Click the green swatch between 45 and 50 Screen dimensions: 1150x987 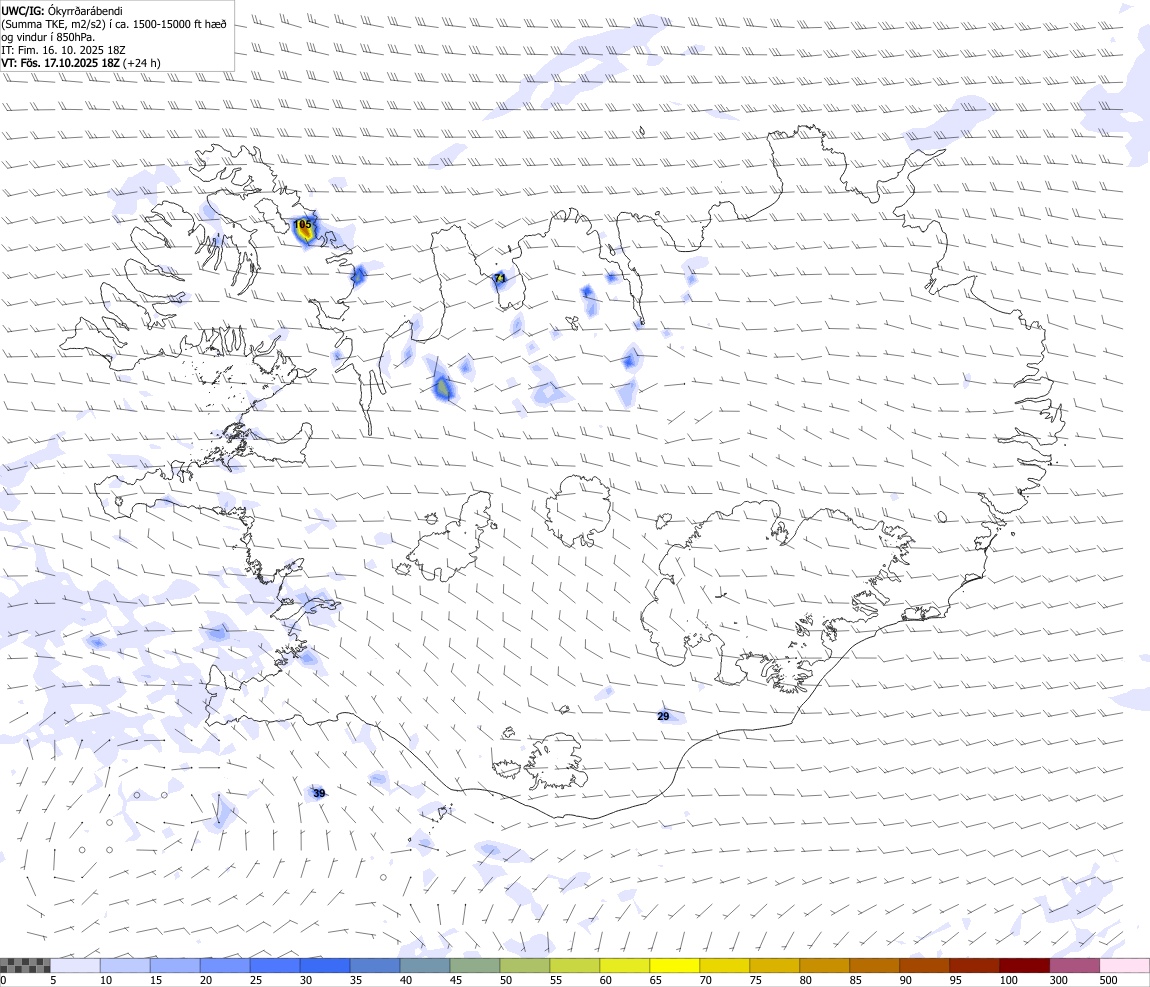[x=475, y=965]
